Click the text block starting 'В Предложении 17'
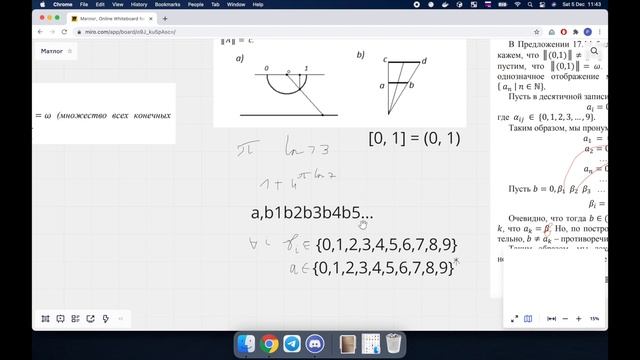The height and width of the screenshot is (360, 640). 552,65
